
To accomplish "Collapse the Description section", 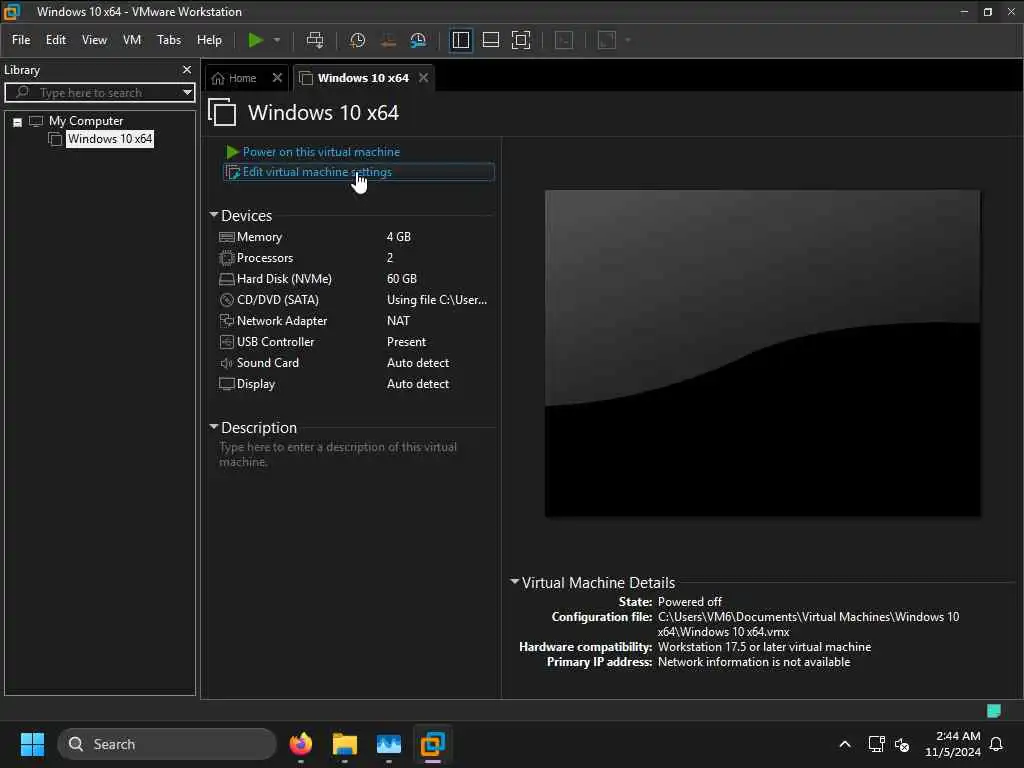I will 214,426.
